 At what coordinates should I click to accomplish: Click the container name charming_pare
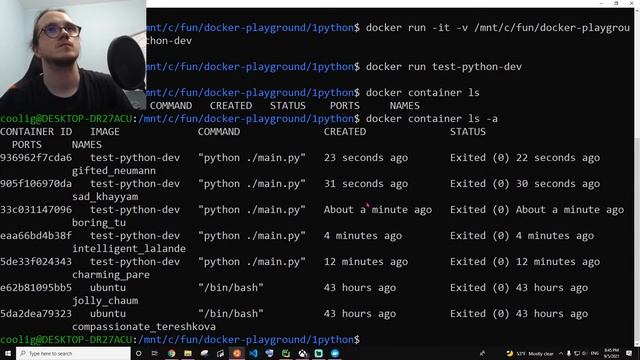[111, 275]
